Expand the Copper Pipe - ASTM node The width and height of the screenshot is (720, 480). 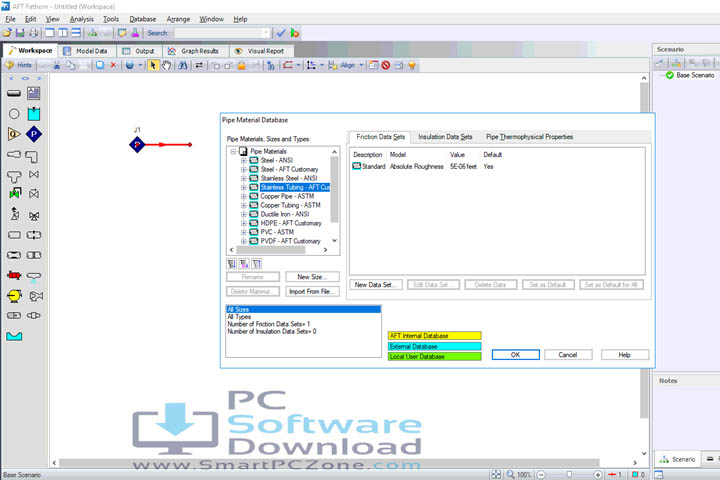tap(244, 196)
